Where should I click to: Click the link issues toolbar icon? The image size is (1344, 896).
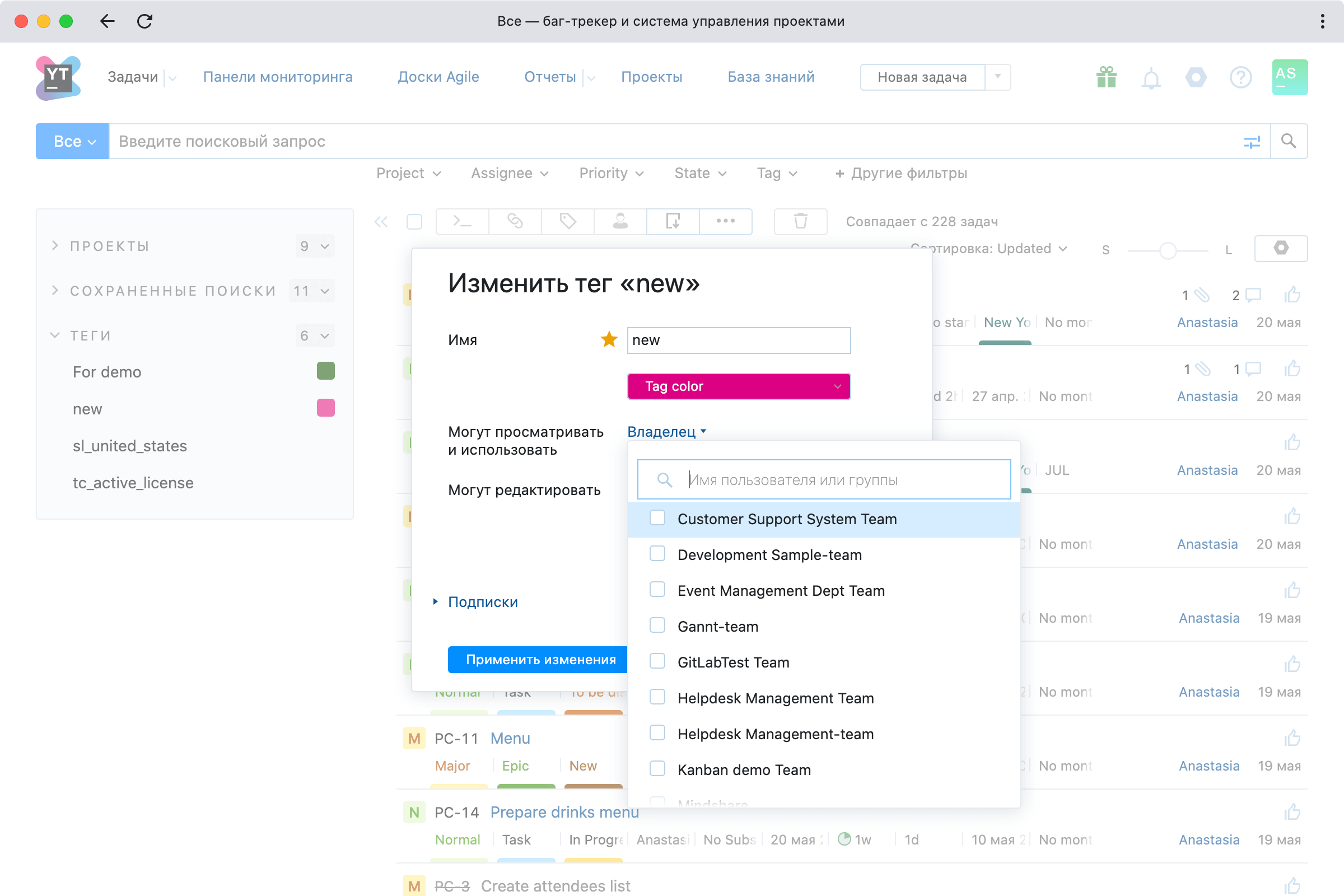coord(515,222)
